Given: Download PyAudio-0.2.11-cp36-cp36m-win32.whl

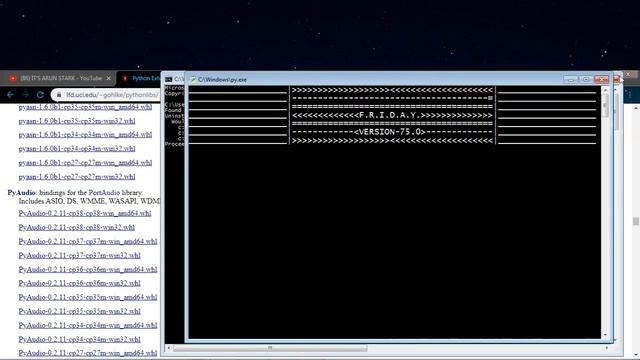Looking at the screenshot, I should pyautogui.click(x=79, y=283).
